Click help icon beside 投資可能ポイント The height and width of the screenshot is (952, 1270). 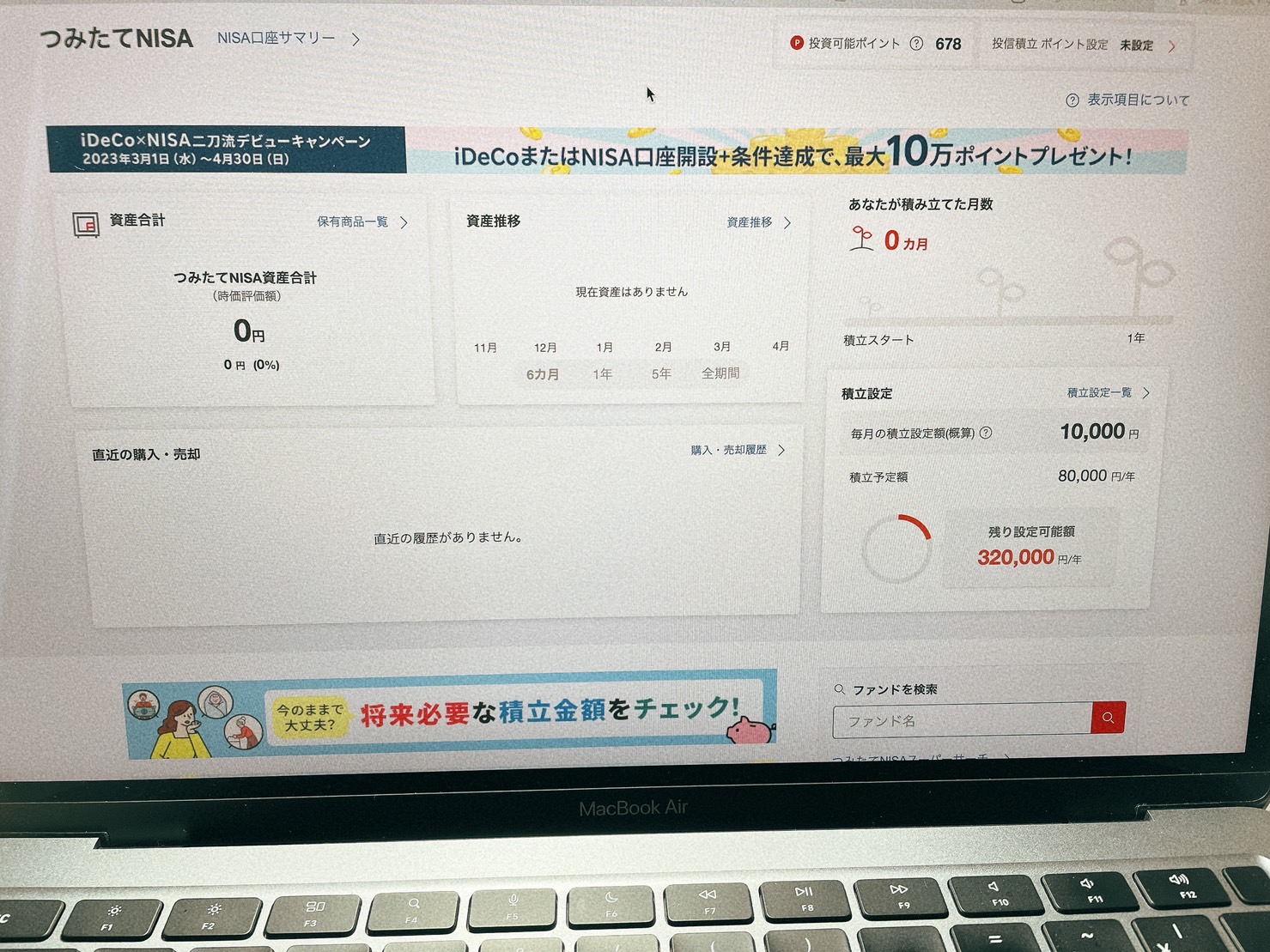click(x=916, y=43)
